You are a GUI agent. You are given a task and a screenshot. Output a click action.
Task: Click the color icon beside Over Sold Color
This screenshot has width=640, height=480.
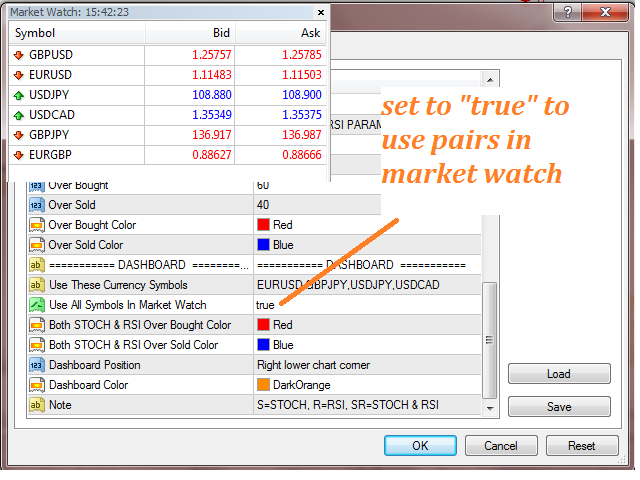36,245
